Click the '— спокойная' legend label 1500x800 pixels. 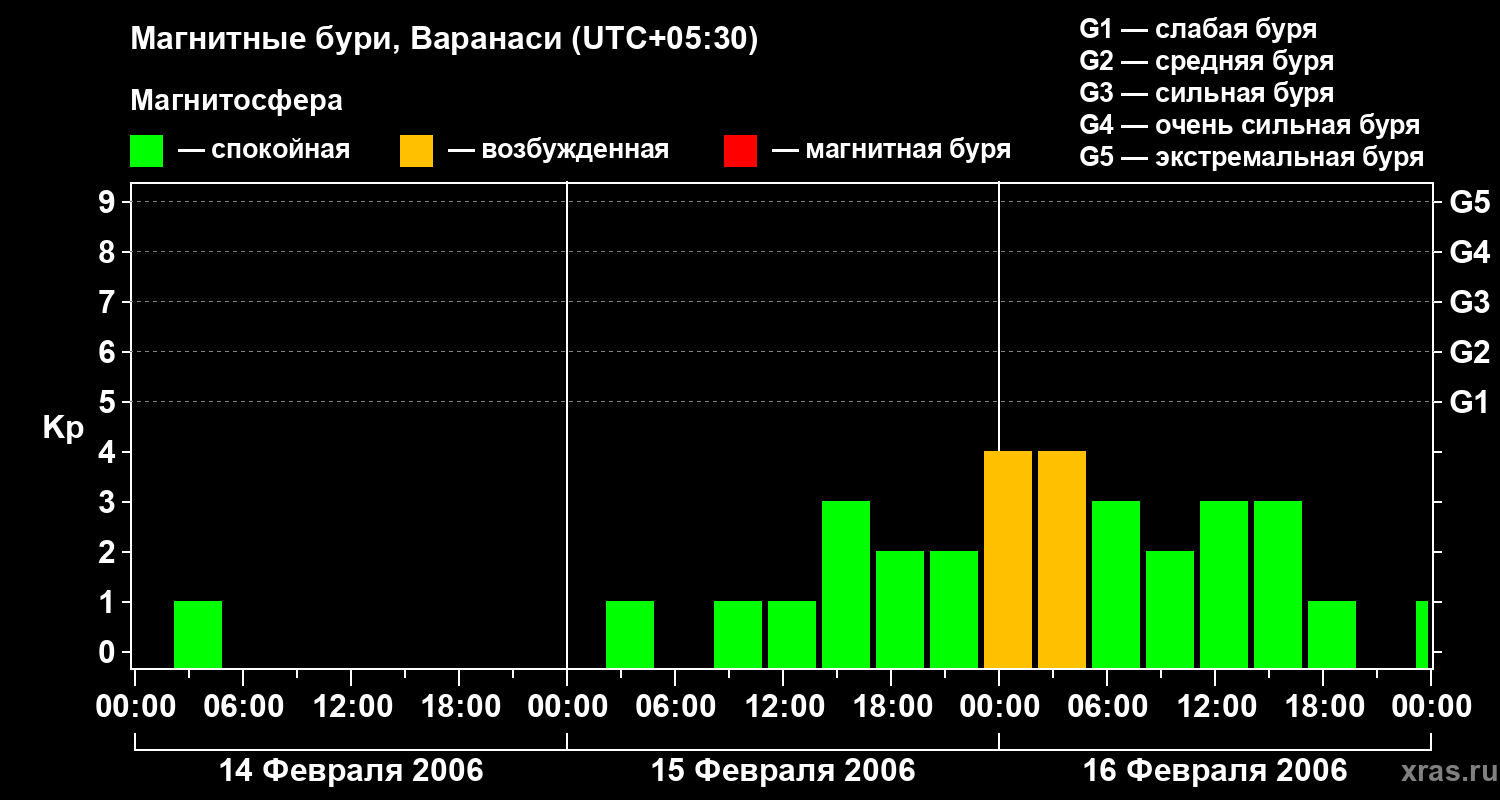coord(264,150)
